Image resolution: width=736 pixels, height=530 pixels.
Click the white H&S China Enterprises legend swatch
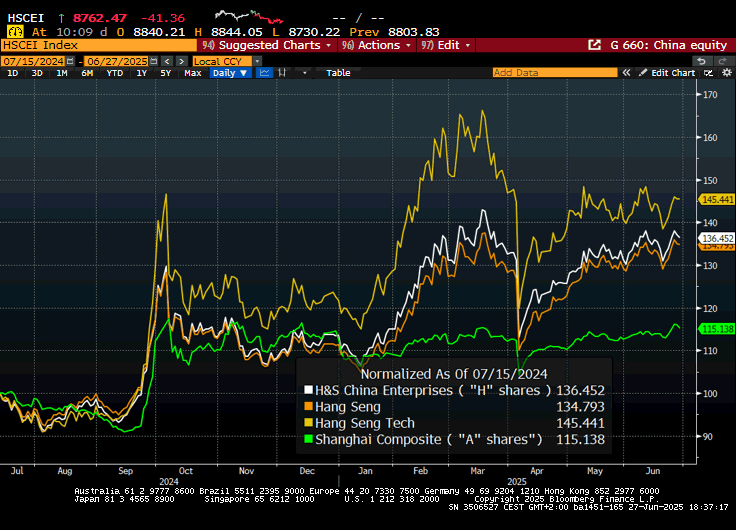[308, 390]
